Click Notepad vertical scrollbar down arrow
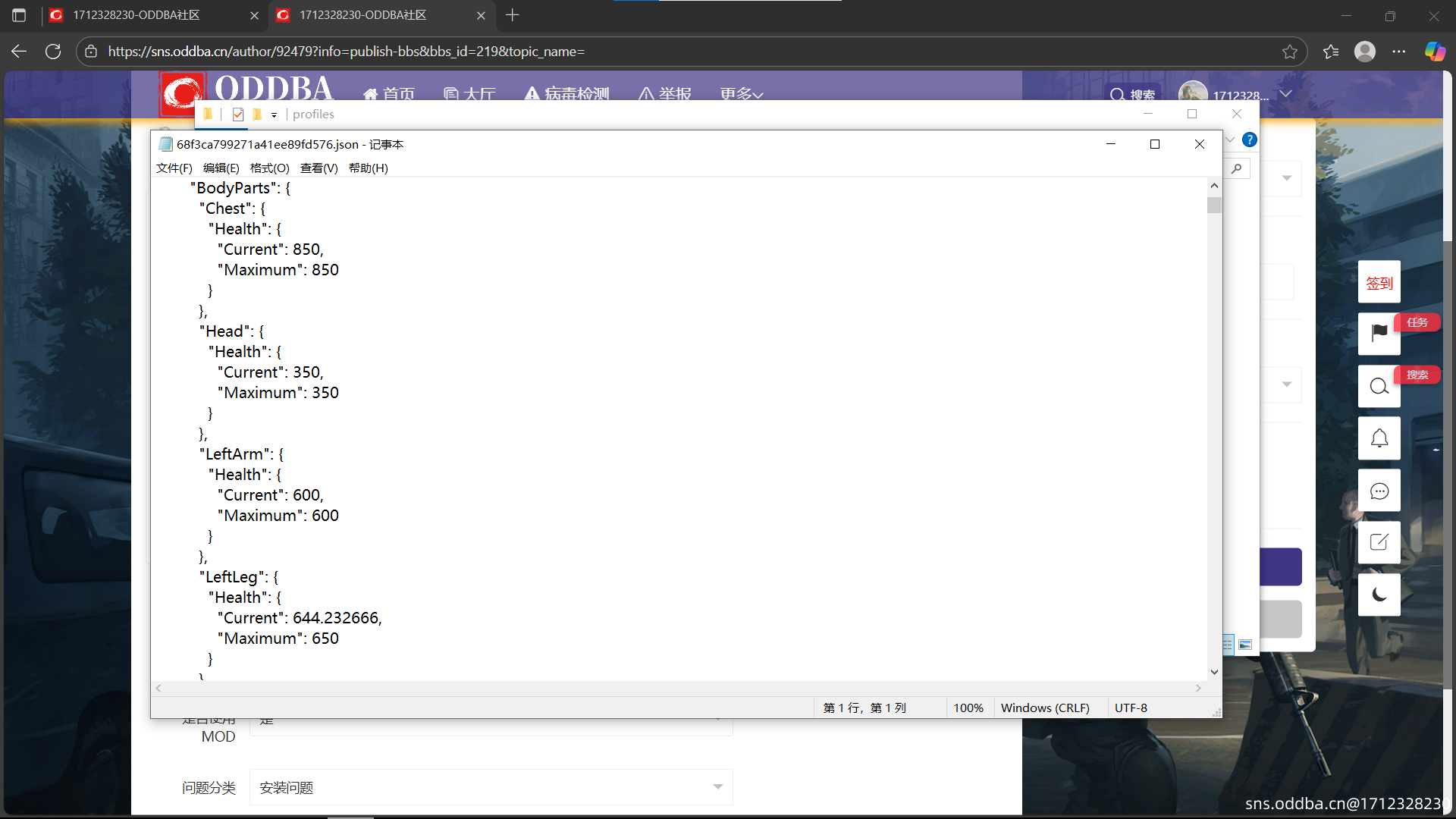 (1214, 672)
